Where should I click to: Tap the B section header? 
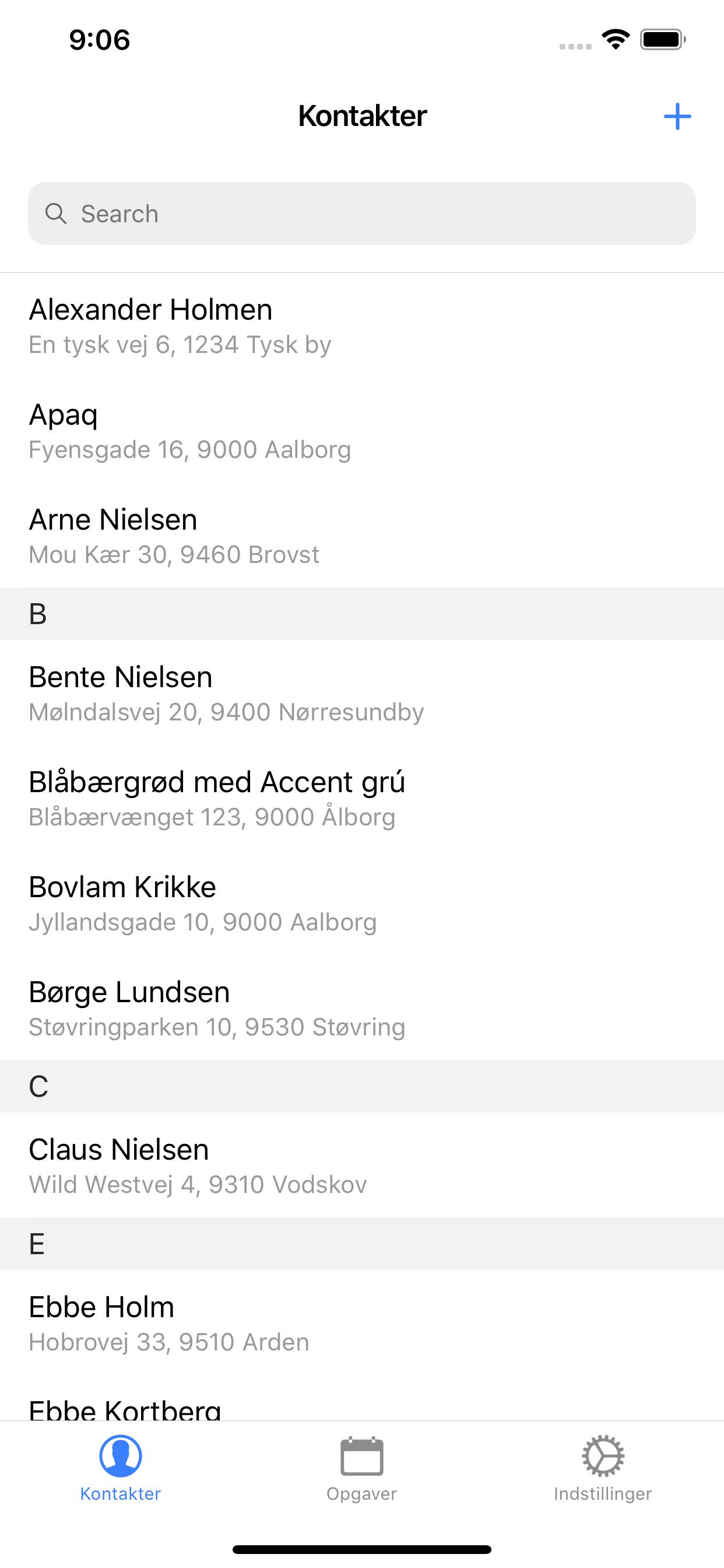pyautogui.click(x=362, y=614)
